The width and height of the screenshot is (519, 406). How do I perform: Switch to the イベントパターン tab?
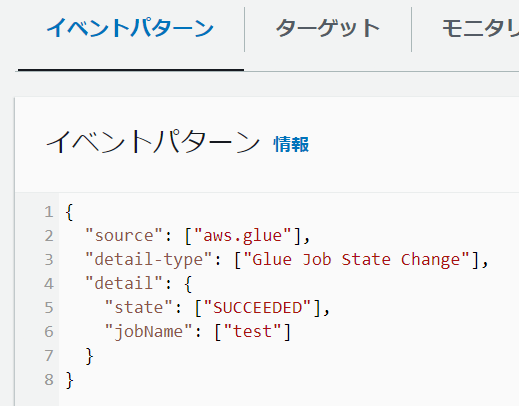[x=130, y=28]
